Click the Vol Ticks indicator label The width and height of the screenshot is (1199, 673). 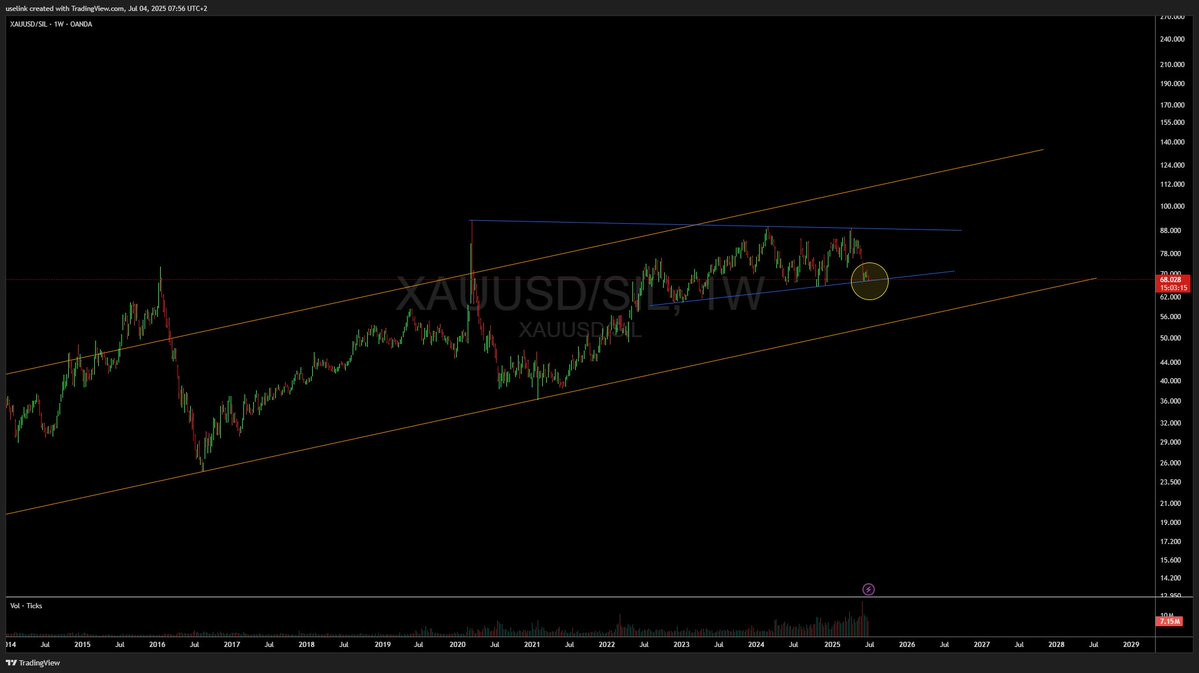26,606
